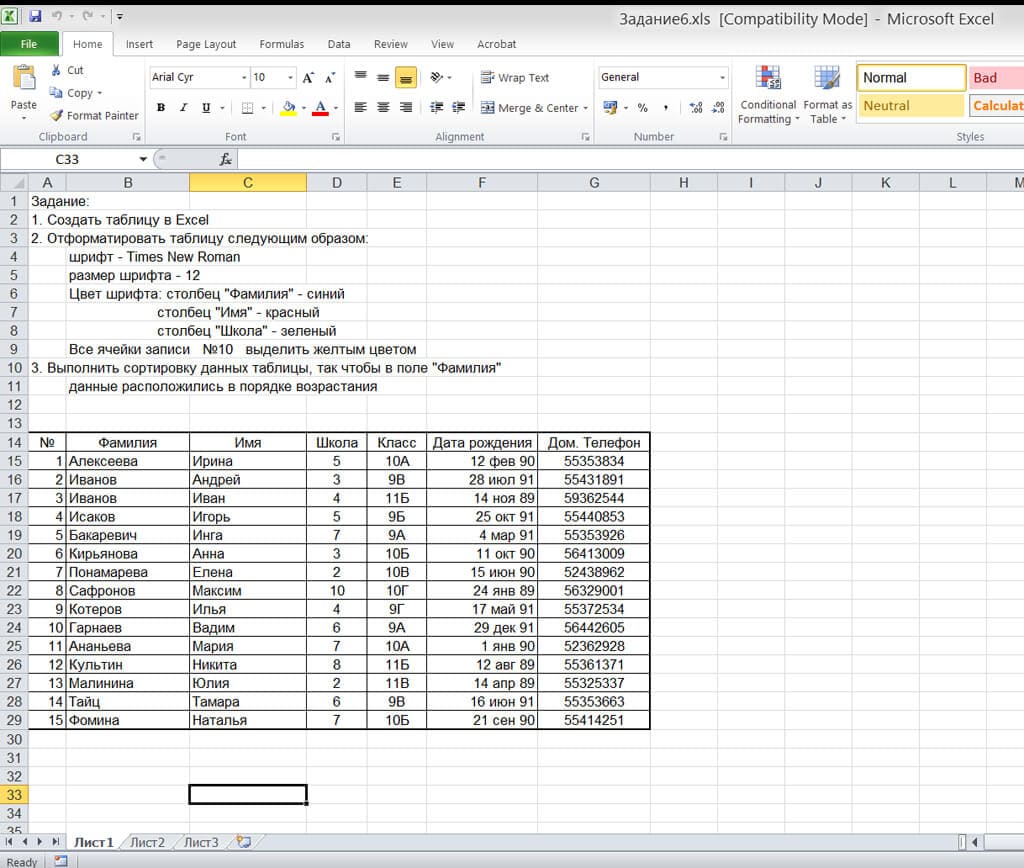
Task: Open the Conditional Formatting dropdown
Action: click(x=768, y=97)
